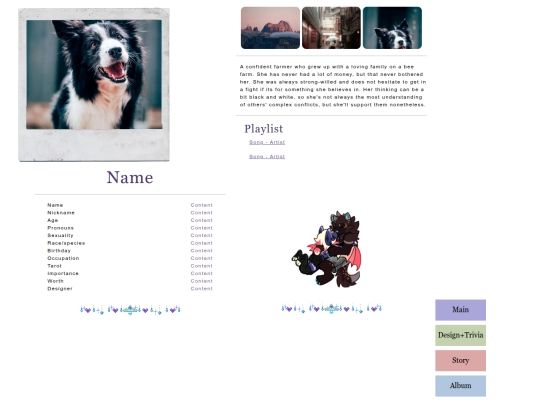Open the Main tab
Viewport: 540px width, 405px height.
[460, 310]
